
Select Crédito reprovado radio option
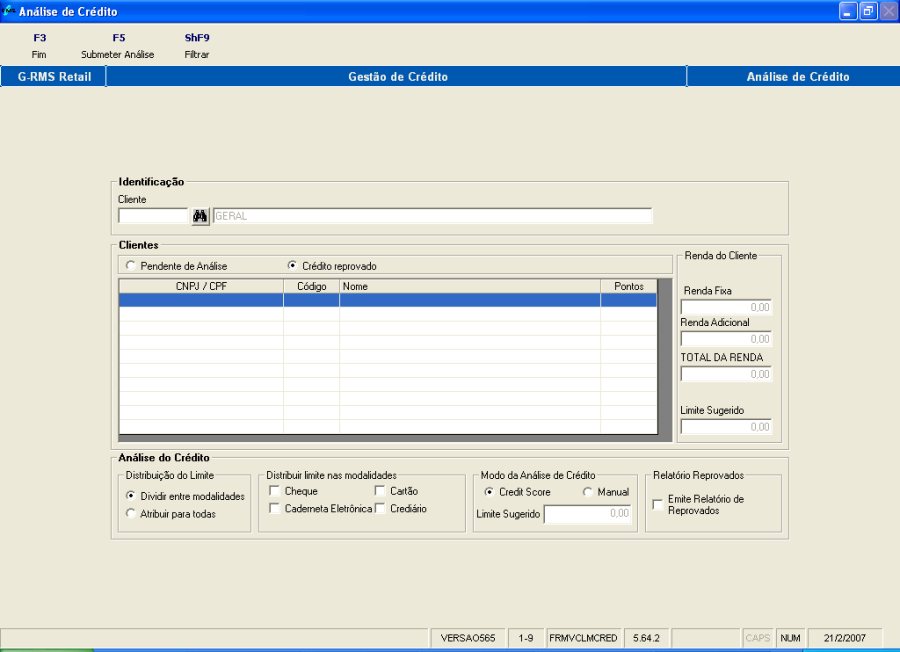pyautogui.click(x=332, y=266)
